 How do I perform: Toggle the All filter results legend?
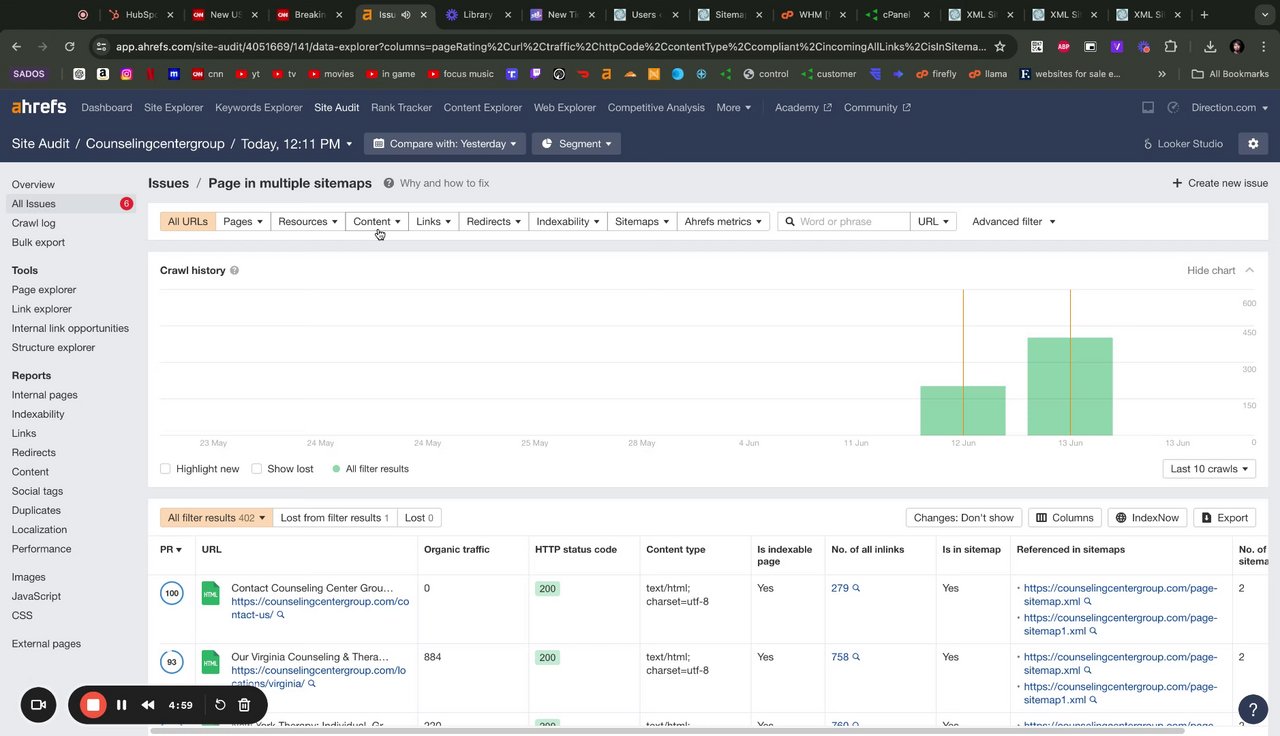tap(370, 469)
